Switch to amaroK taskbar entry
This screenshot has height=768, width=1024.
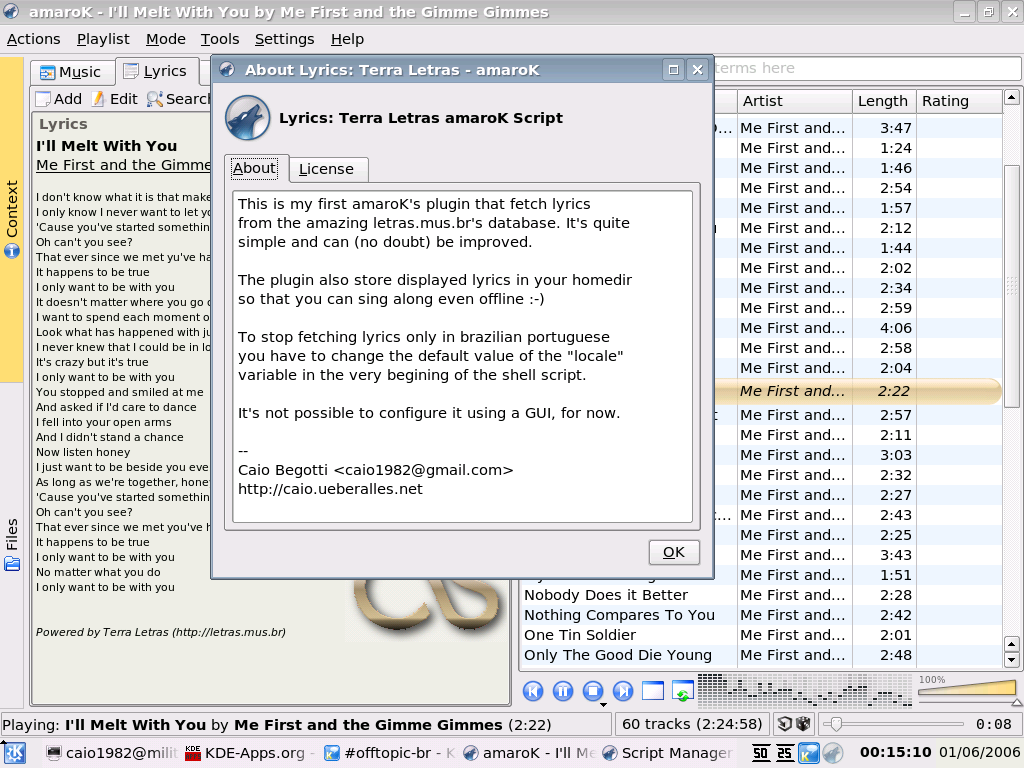529,753
